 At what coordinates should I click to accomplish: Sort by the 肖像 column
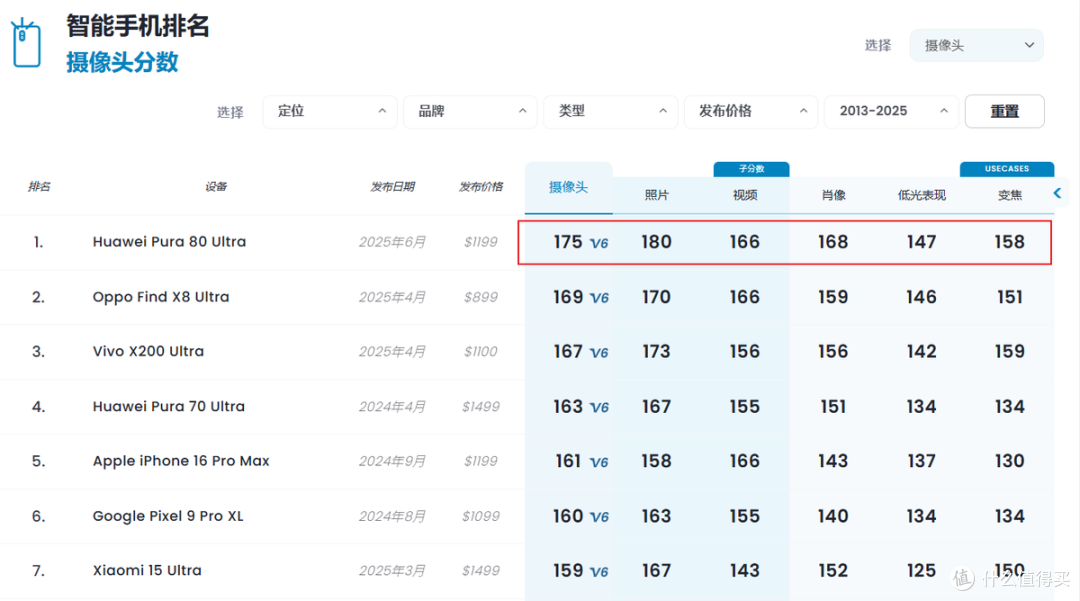[x=833, y=196]
